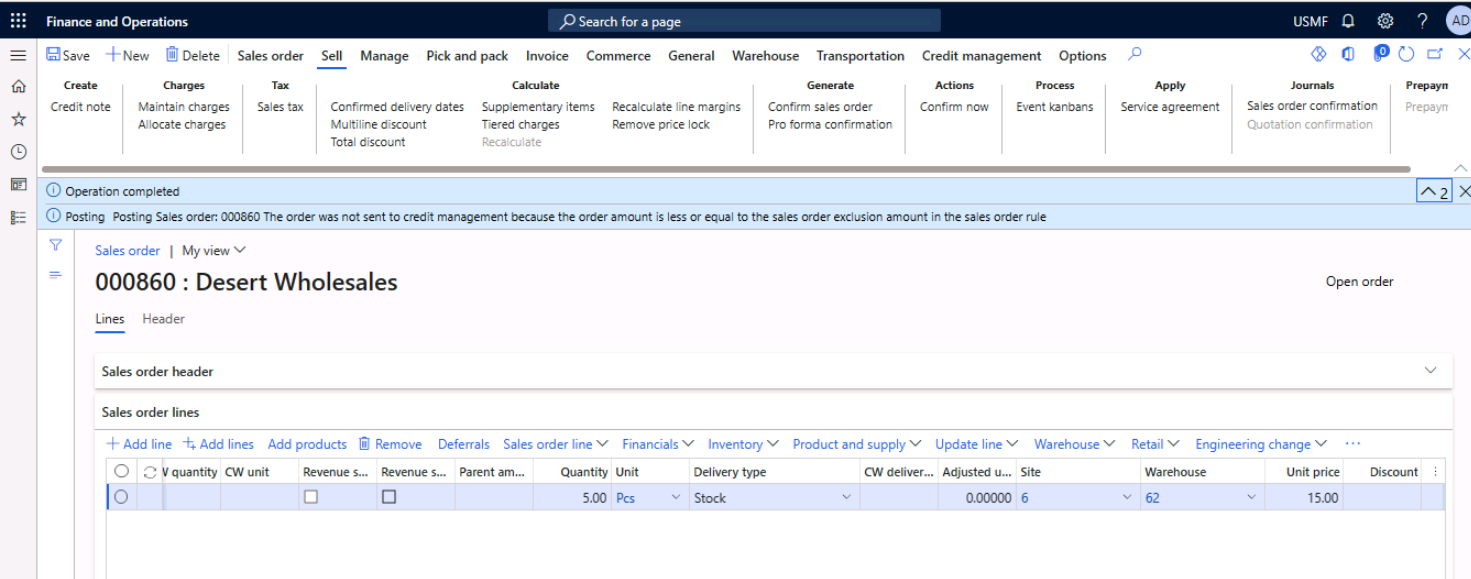Open the Help question mark icon

1421,20
